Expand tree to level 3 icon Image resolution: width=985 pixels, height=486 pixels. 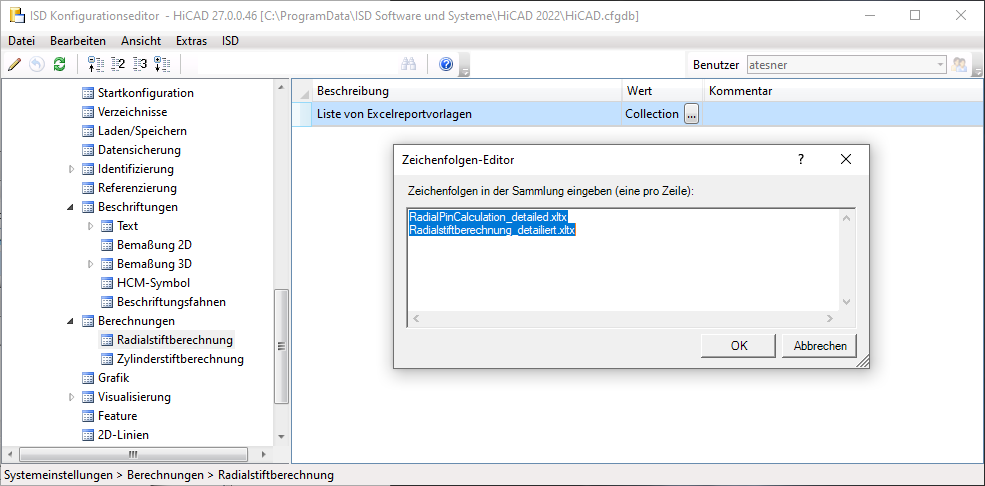click(x=140, y=64)
